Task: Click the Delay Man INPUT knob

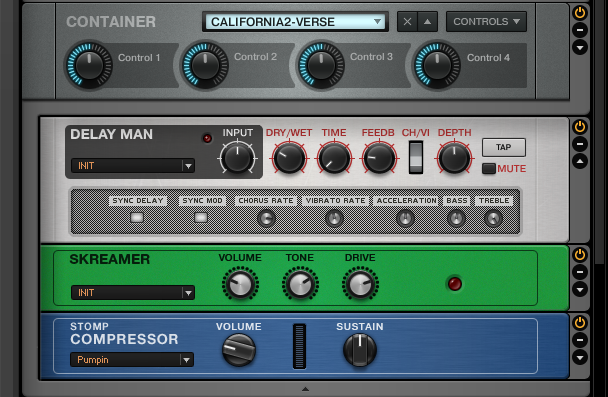Action: click(x=237, y=158)
